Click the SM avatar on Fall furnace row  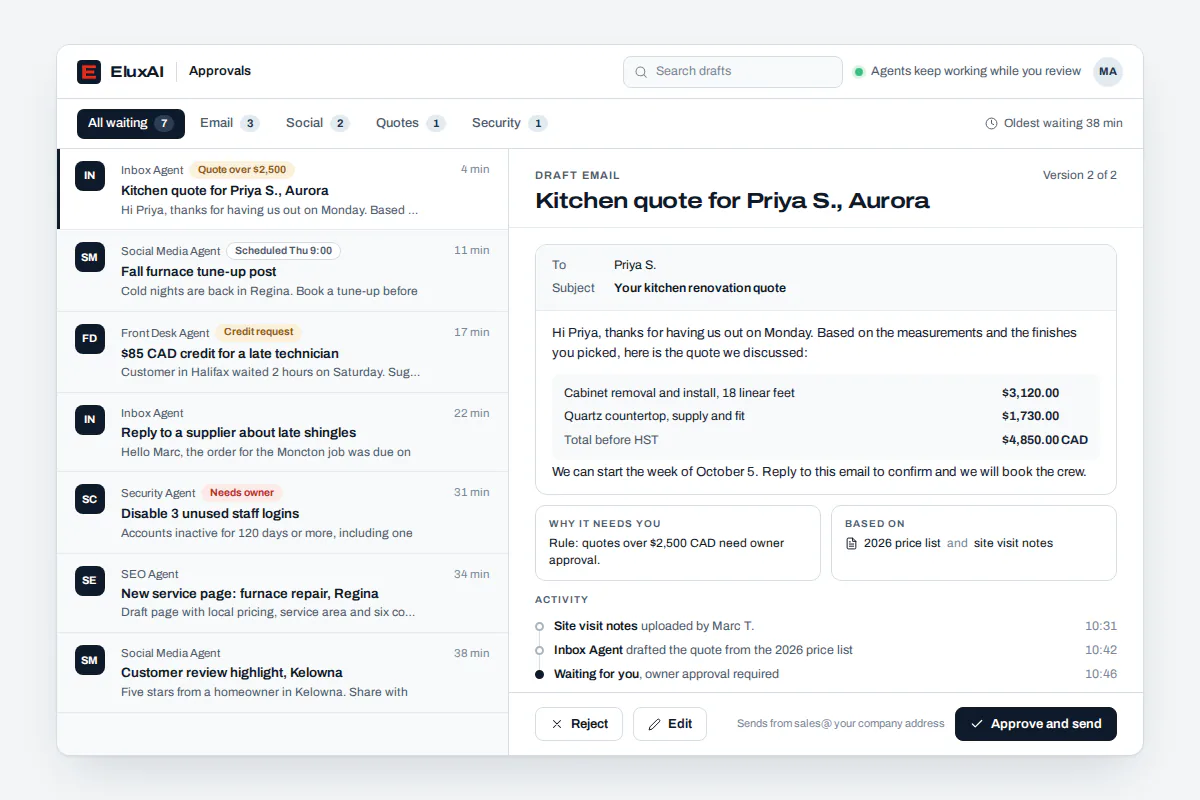click(90, 257)
